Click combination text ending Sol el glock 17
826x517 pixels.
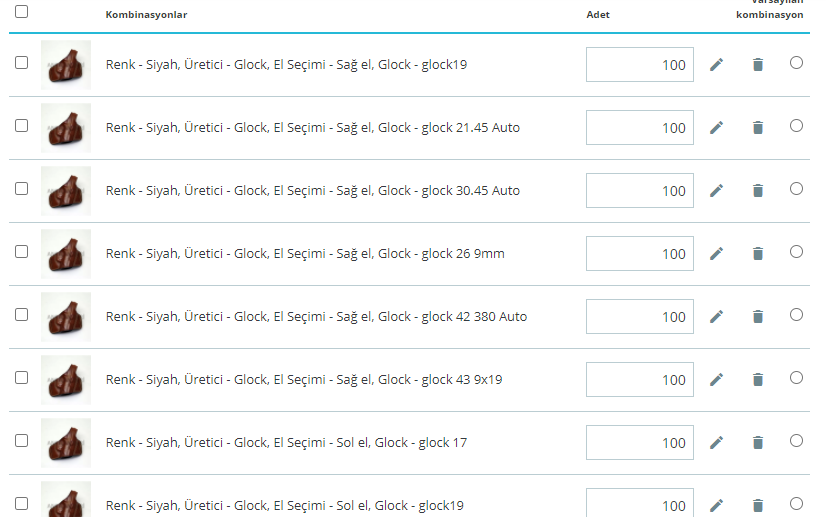click(x=286, y=443)
